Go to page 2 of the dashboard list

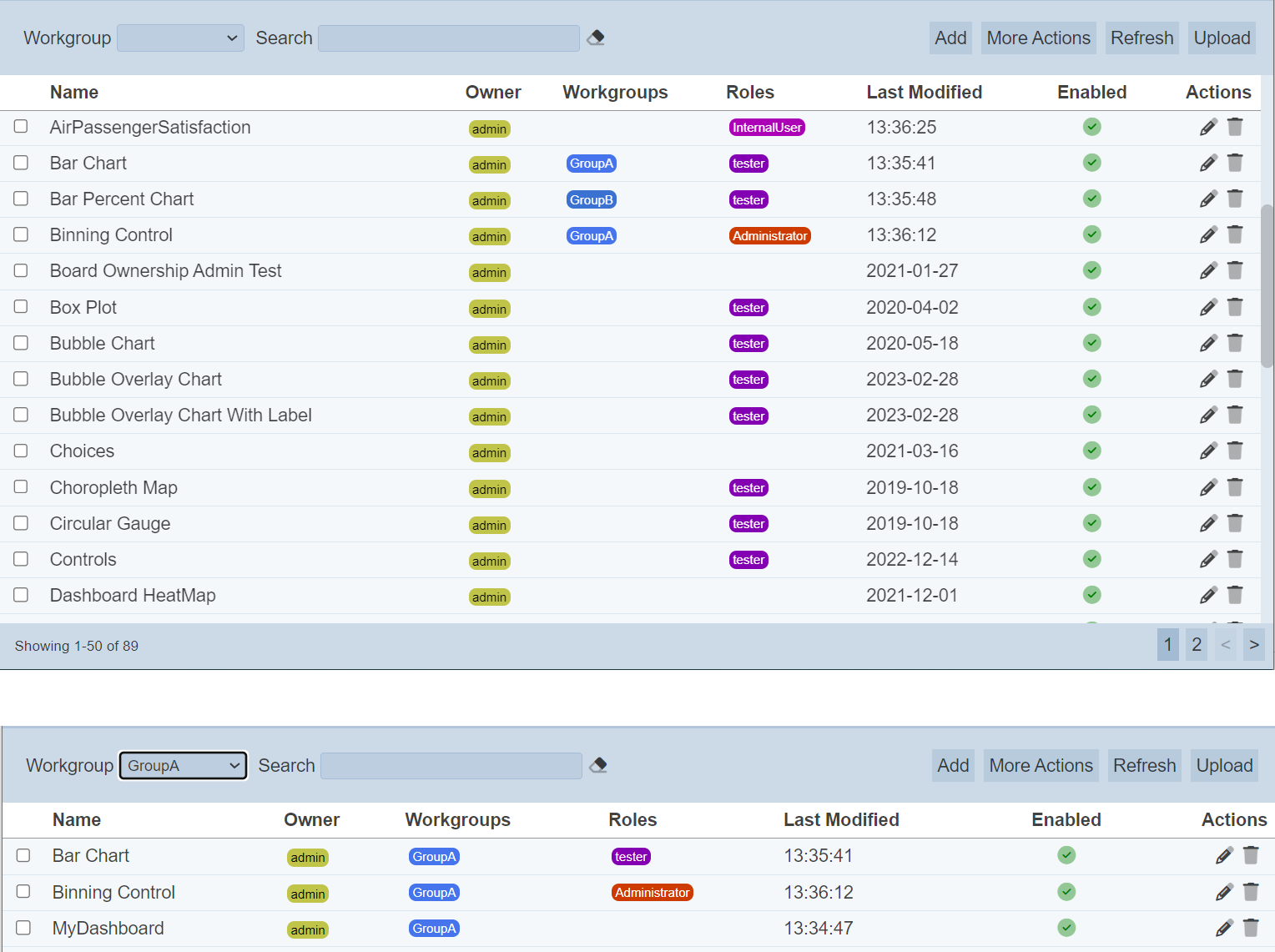pos(1196,644)
